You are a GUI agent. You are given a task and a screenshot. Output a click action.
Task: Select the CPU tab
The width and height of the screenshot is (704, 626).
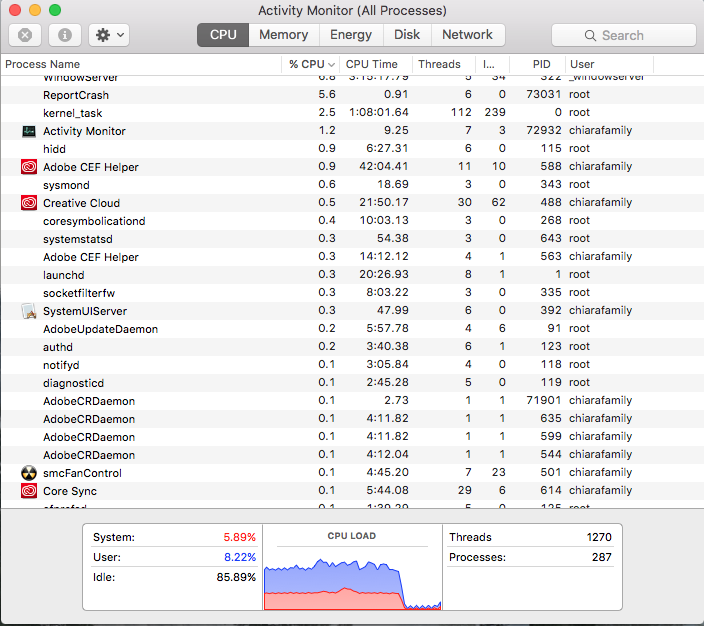pyautogui.click(x=223, y=35)
